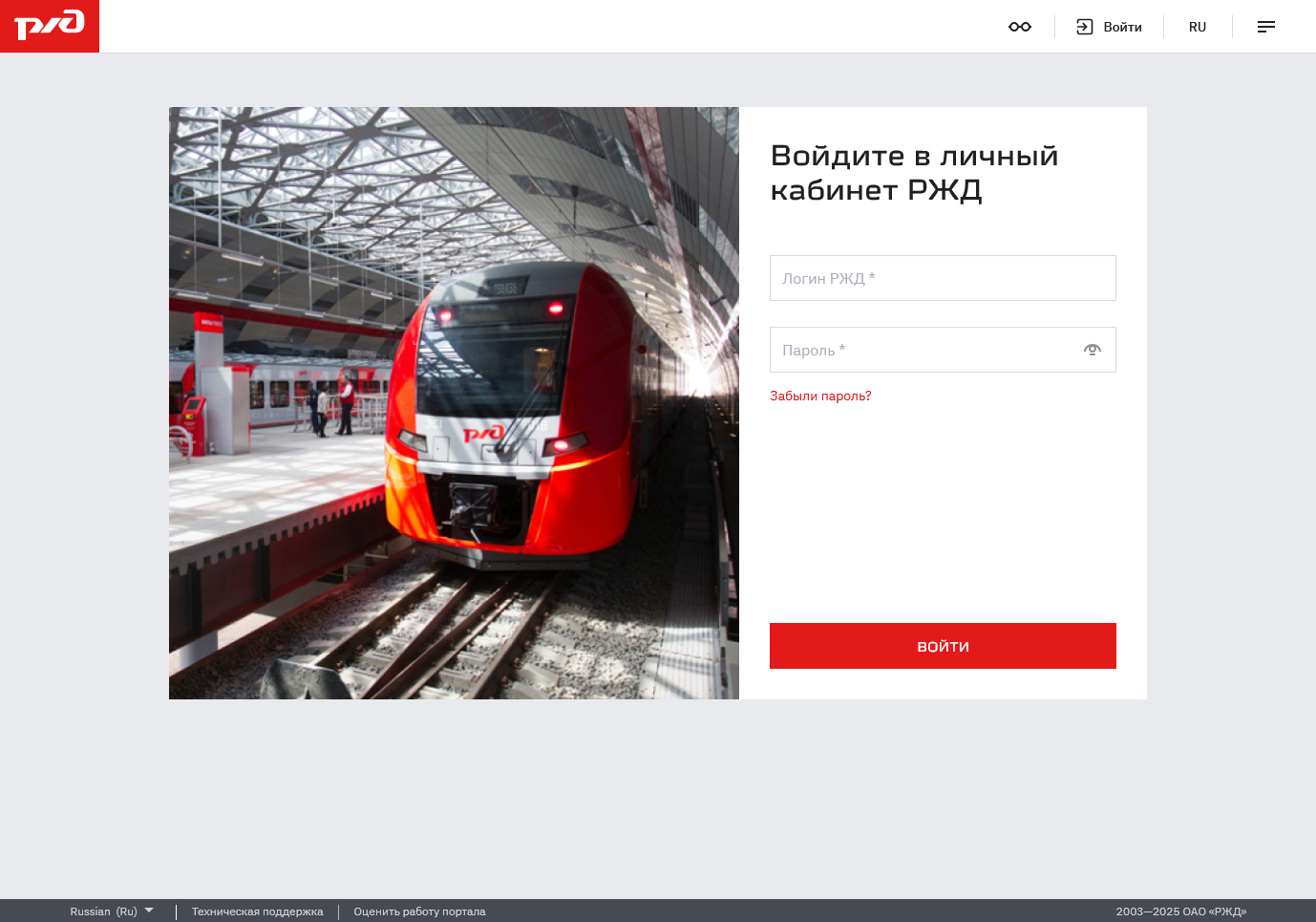The width and height of the screenshot is (1316, 922).
Task: Click the login arrow icon in header
Action: click(x=1085, y=27)
